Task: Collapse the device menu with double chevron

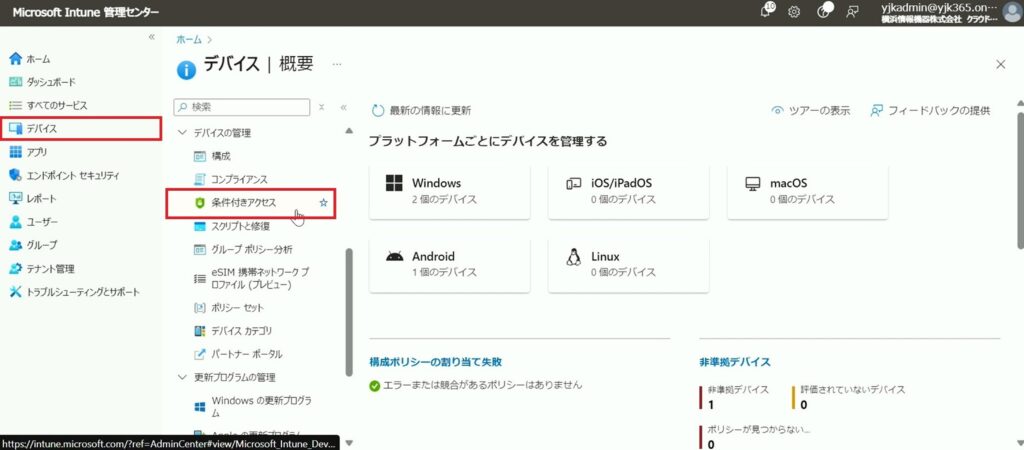Action: tap(344, 107)
